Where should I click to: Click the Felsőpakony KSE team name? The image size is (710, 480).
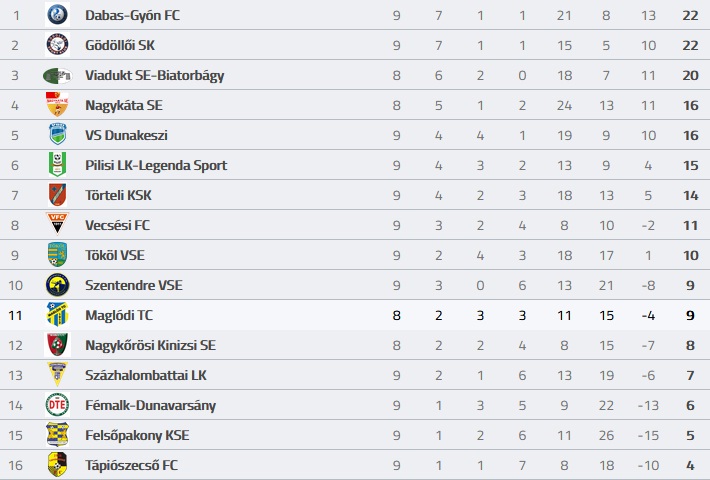(137, 435)
